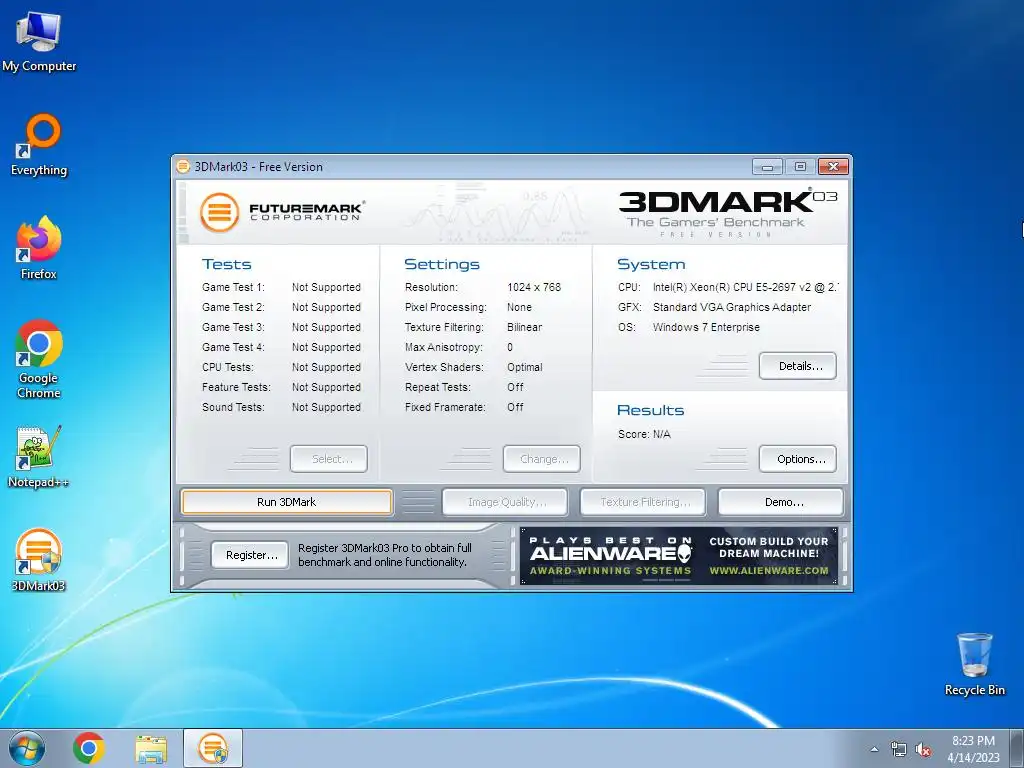Click the "Fixed Framerate:" label
The height and width of the screenshot is (768, 1024).
[x=445, y=408]
